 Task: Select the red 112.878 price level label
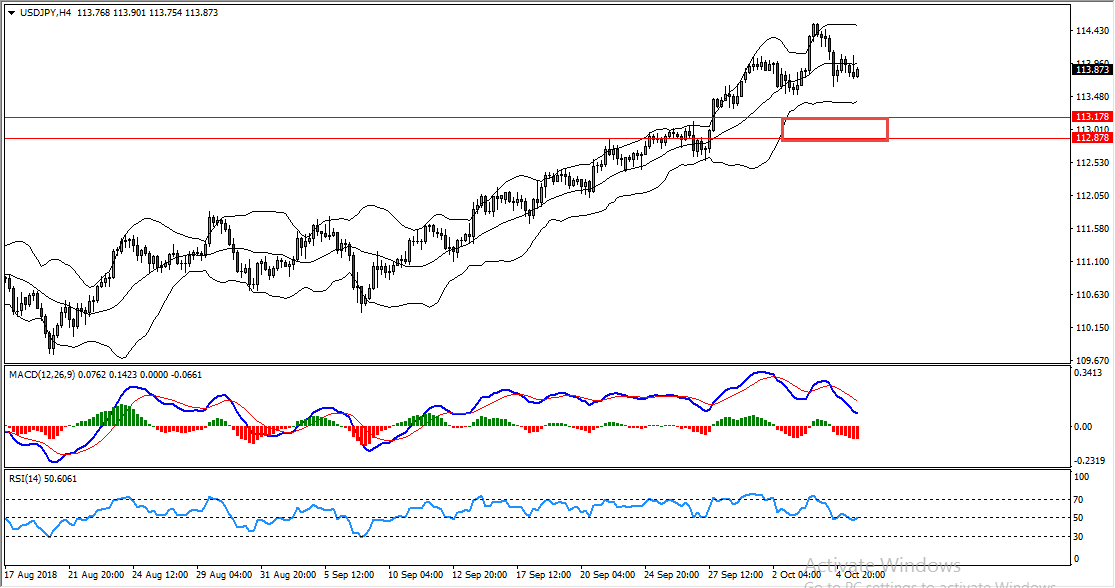point(1092,138)
